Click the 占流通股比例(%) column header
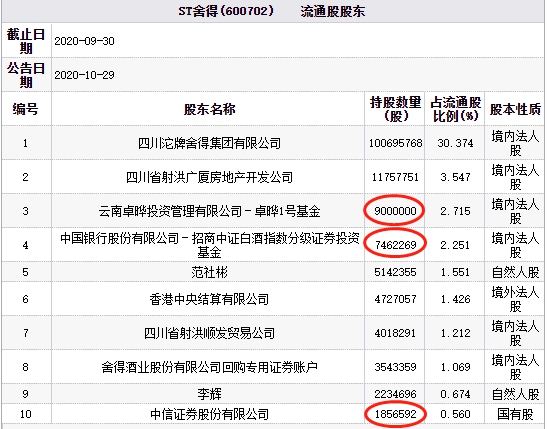The width and height of the screenshot is (548, 429). coord(455,109)
